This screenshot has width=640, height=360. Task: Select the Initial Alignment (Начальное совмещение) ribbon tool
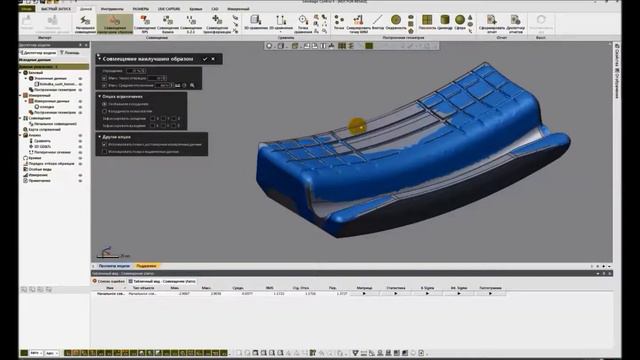point(85,24)
